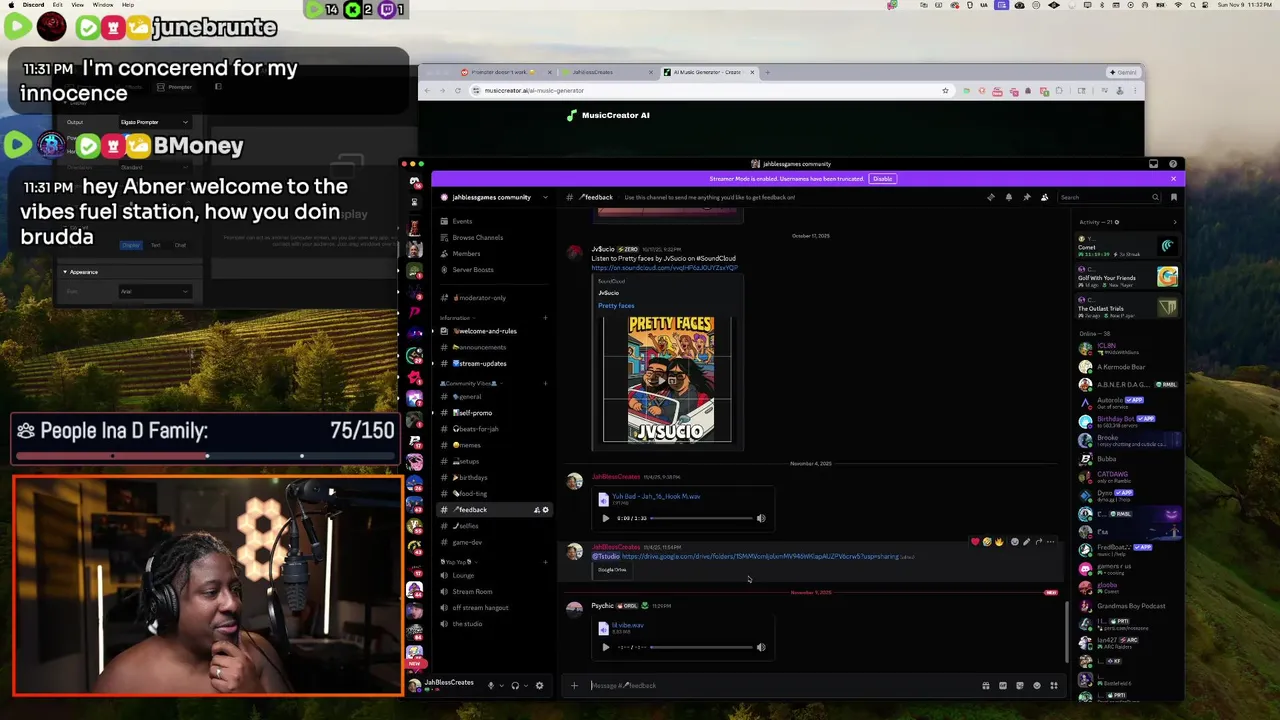Open headphone output options chevron
Screen dimensions: 1280x720
526,685
